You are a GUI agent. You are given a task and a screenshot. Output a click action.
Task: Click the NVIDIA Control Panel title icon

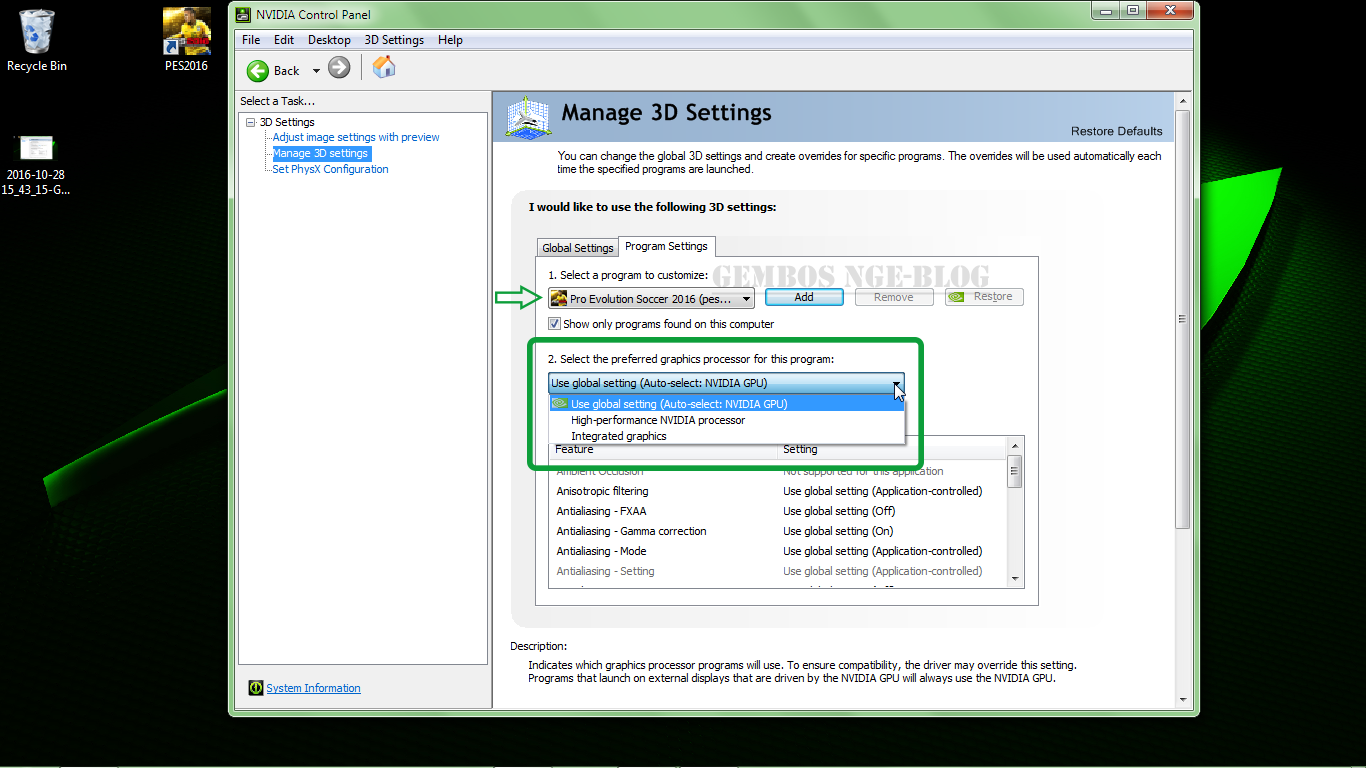[243, 15]
